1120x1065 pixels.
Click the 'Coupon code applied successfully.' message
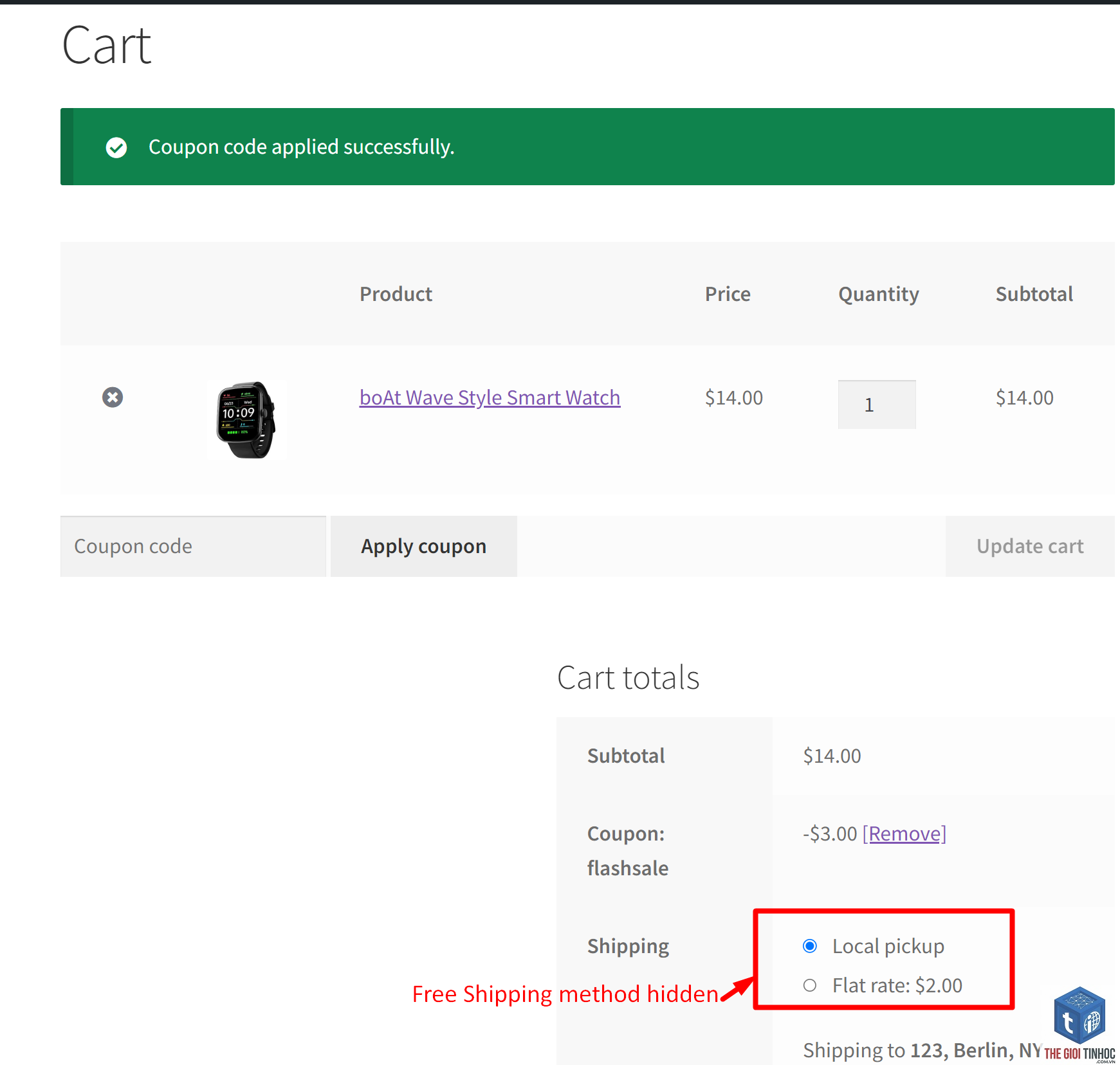(x=302, y=147)
